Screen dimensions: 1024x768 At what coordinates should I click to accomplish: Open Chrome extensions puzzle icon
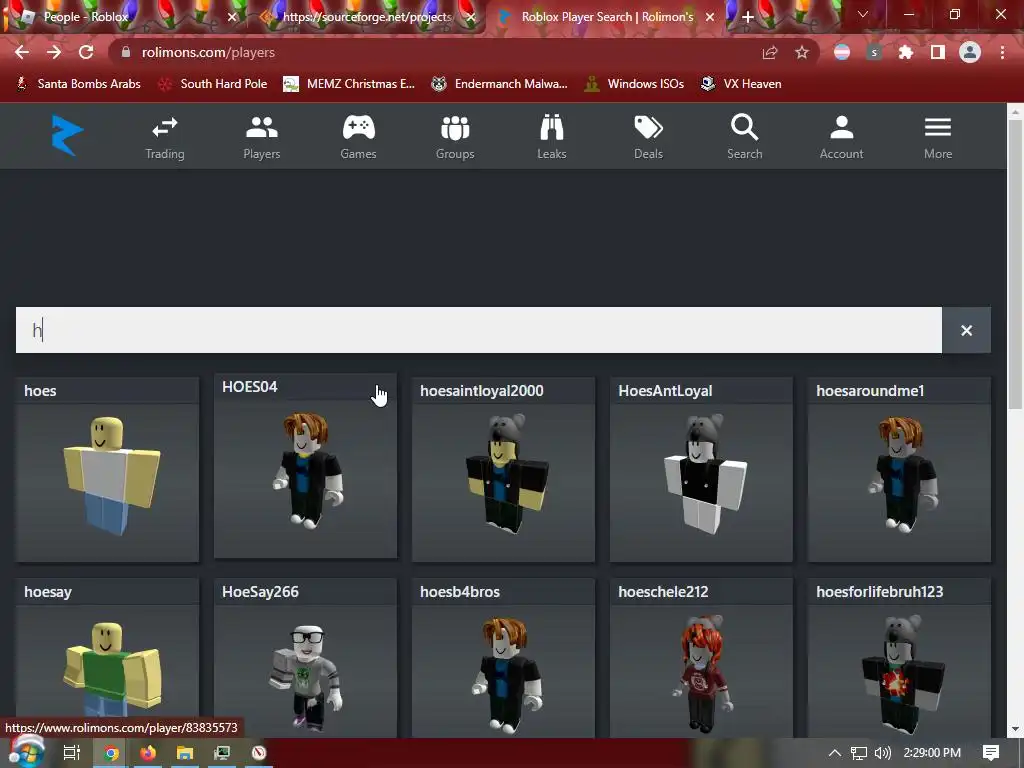906,53
